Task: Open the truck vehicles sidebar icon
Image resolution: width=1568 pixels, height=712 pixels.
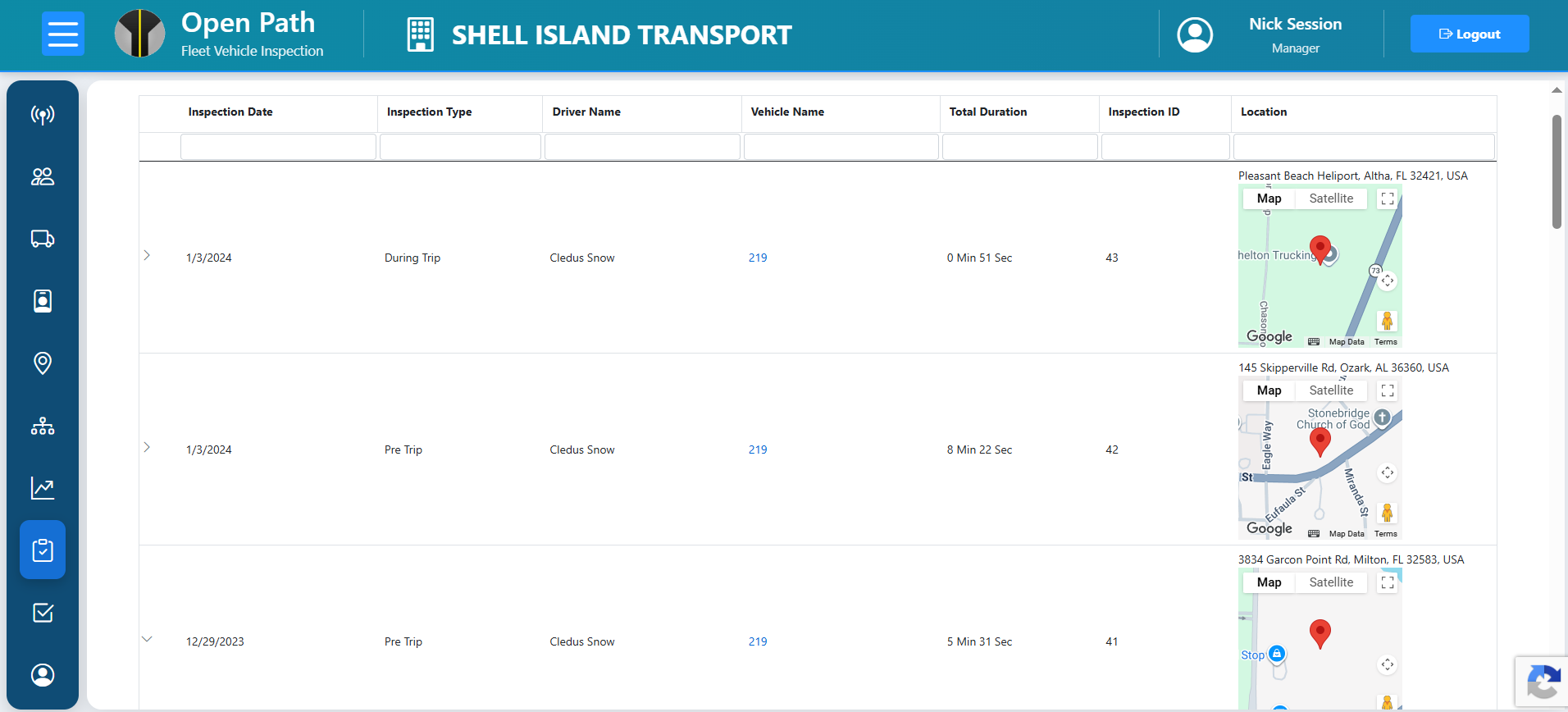Action: click(43, 239)
